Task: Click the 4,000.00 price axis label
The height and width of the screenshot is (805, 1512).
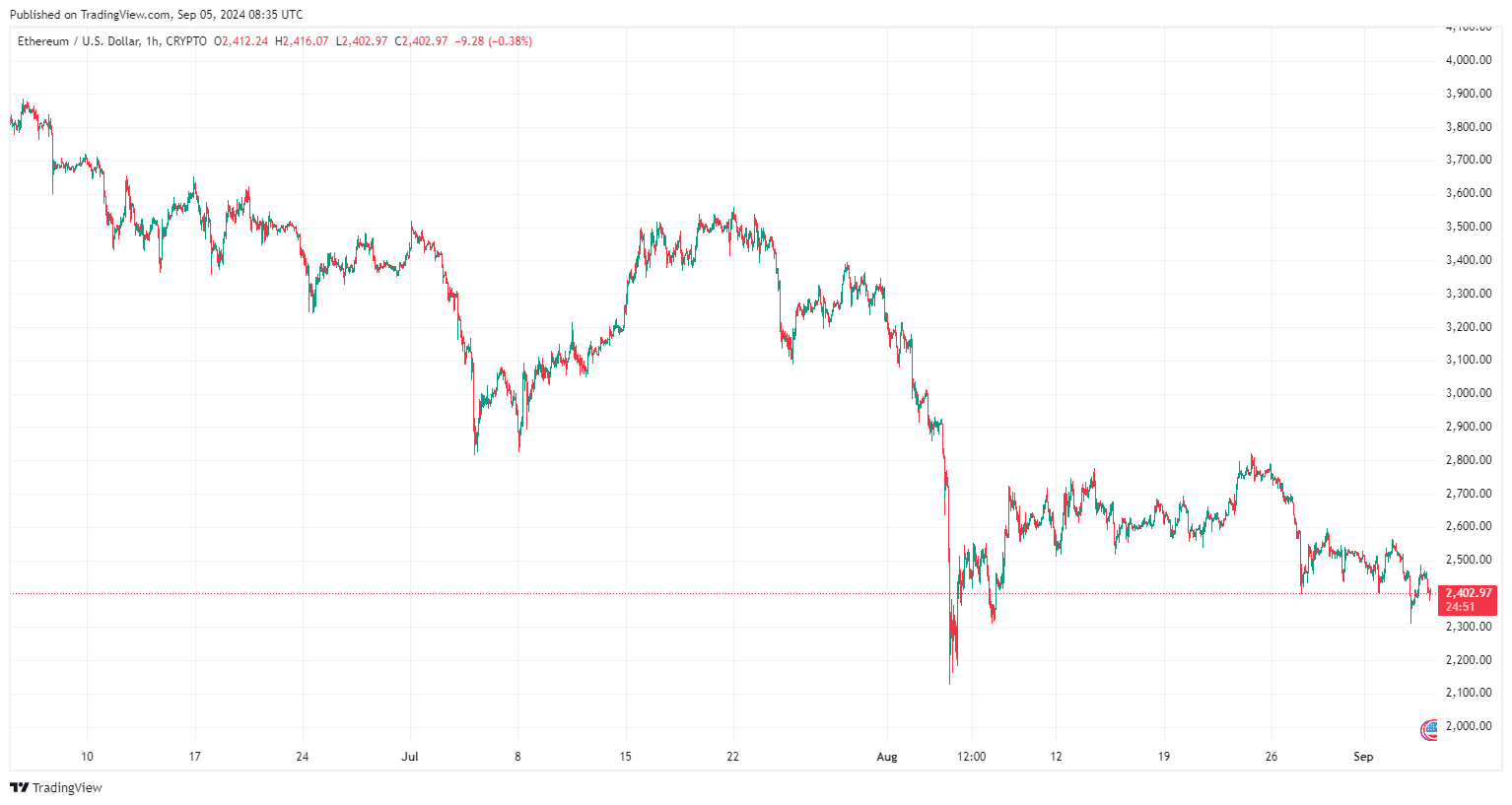Action: (x=1469, y=60)
